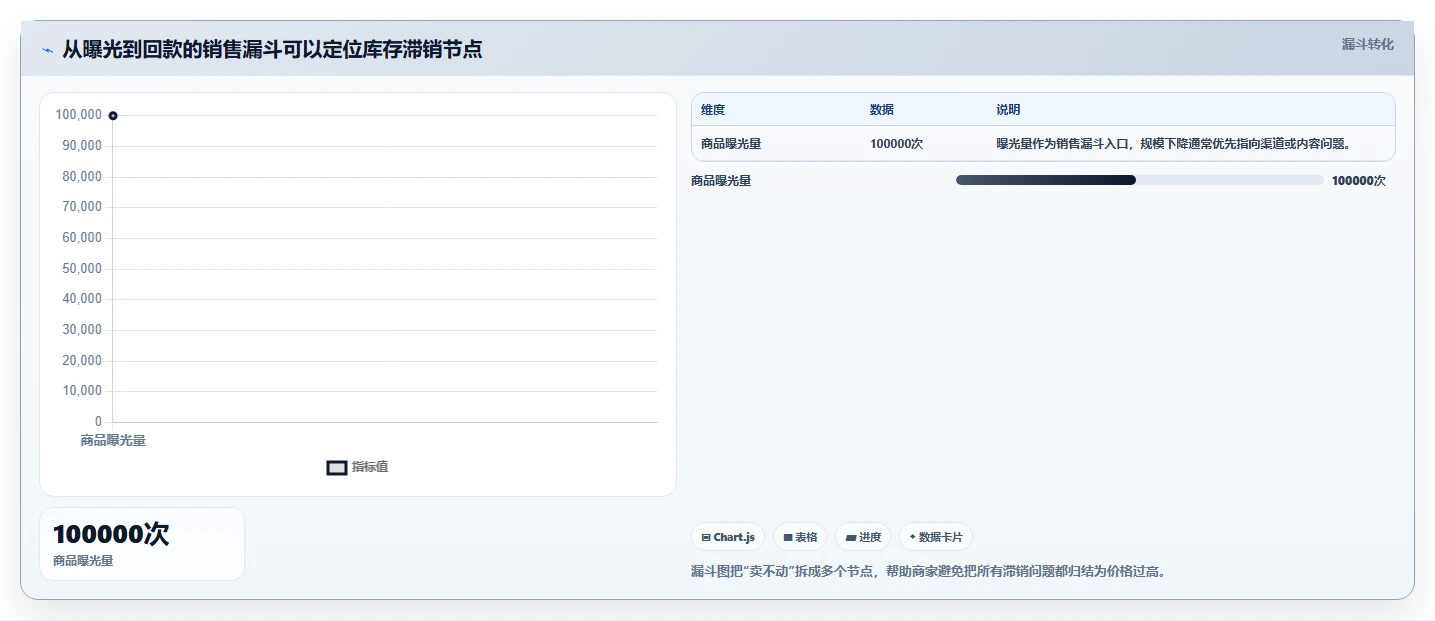The image size is (1435, 621).
Task: Click the 30,000 y-axis label
Action: (x=82, y=330)
